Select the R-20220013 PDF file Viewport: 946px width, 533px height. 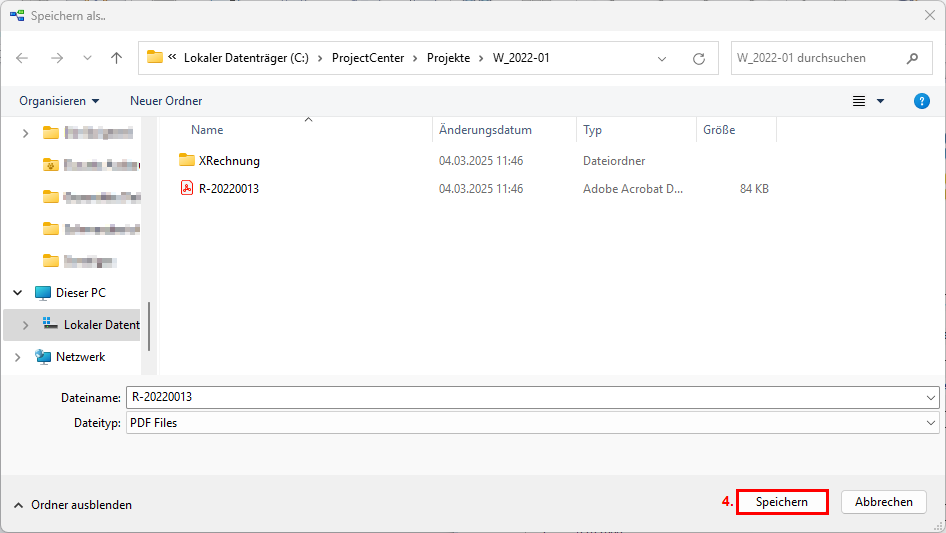[228, 188]
